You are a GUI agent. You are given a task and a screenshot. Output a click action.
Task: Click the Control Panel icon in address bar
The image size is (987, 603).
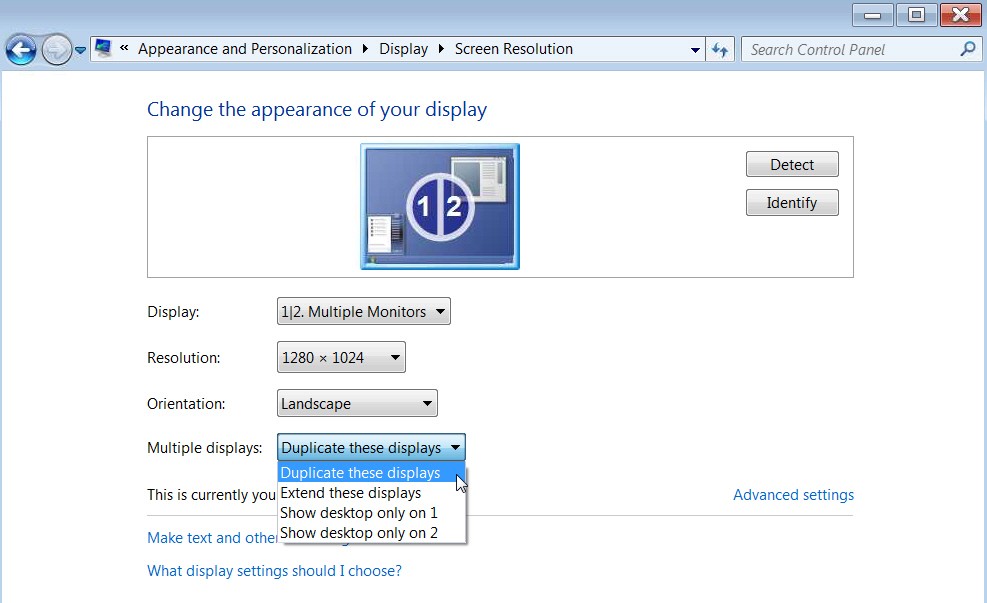[x=103, y=48]
